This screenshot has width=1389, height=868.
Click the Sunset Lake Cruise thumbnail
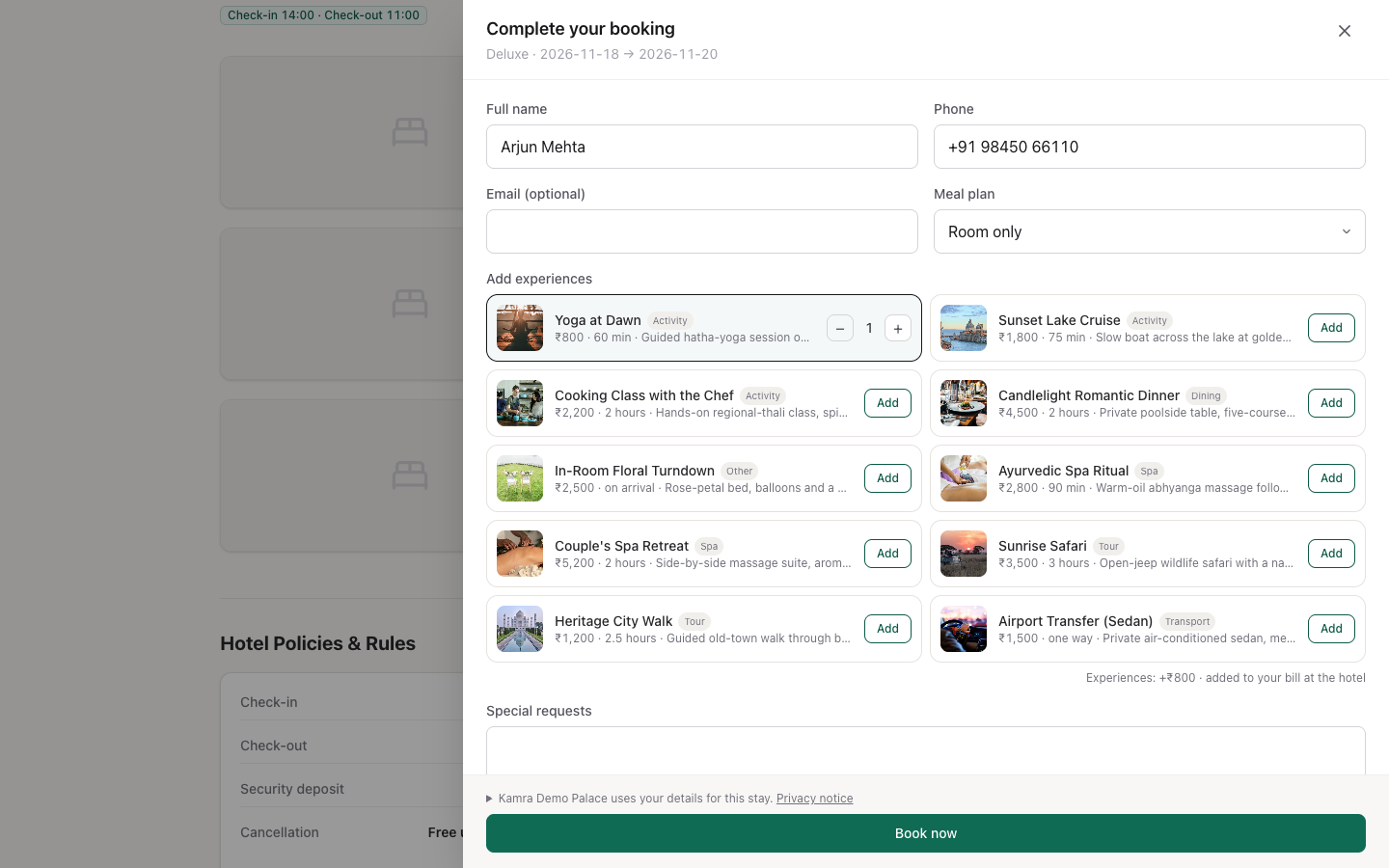964,328
